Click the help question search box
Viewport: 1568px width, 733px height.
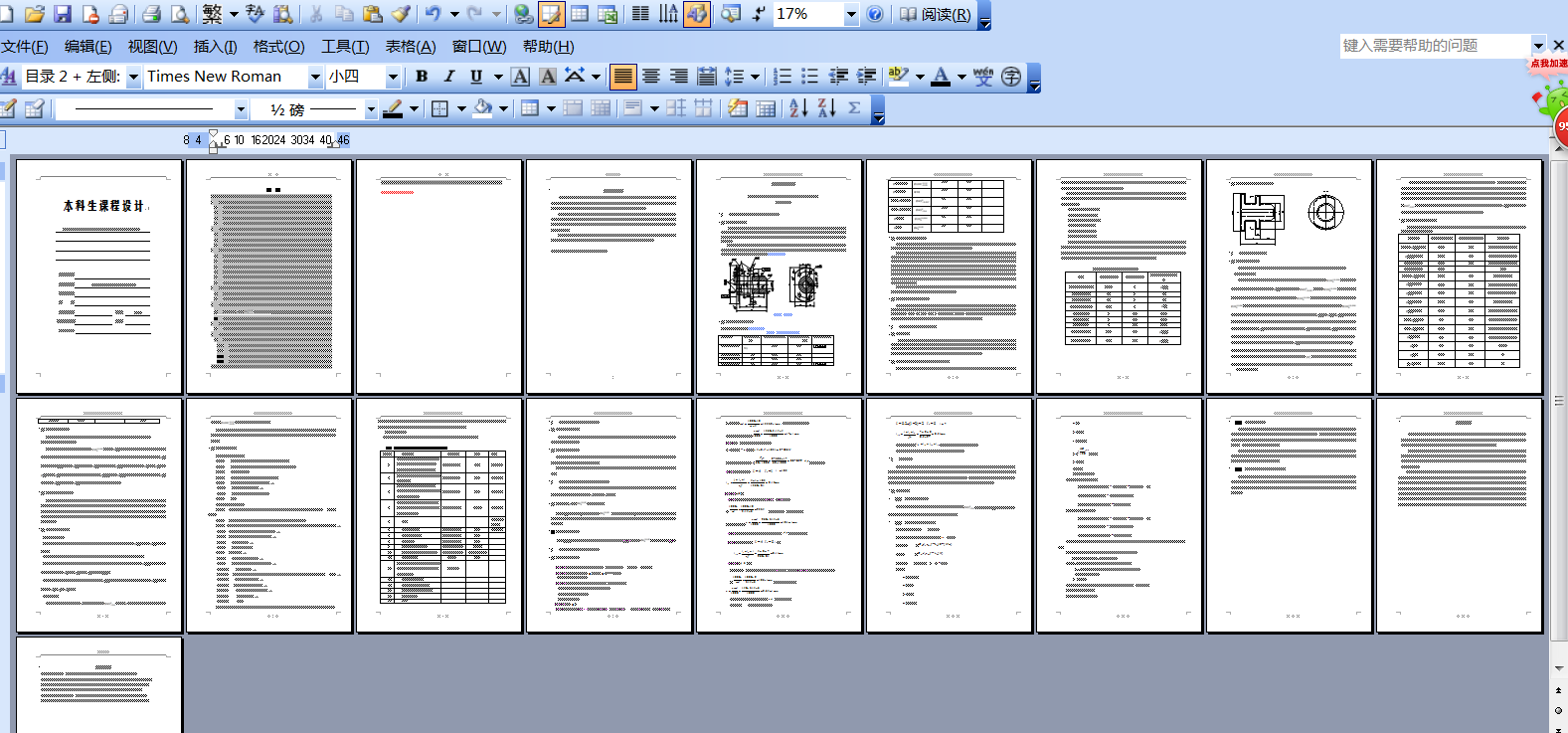1435,46
